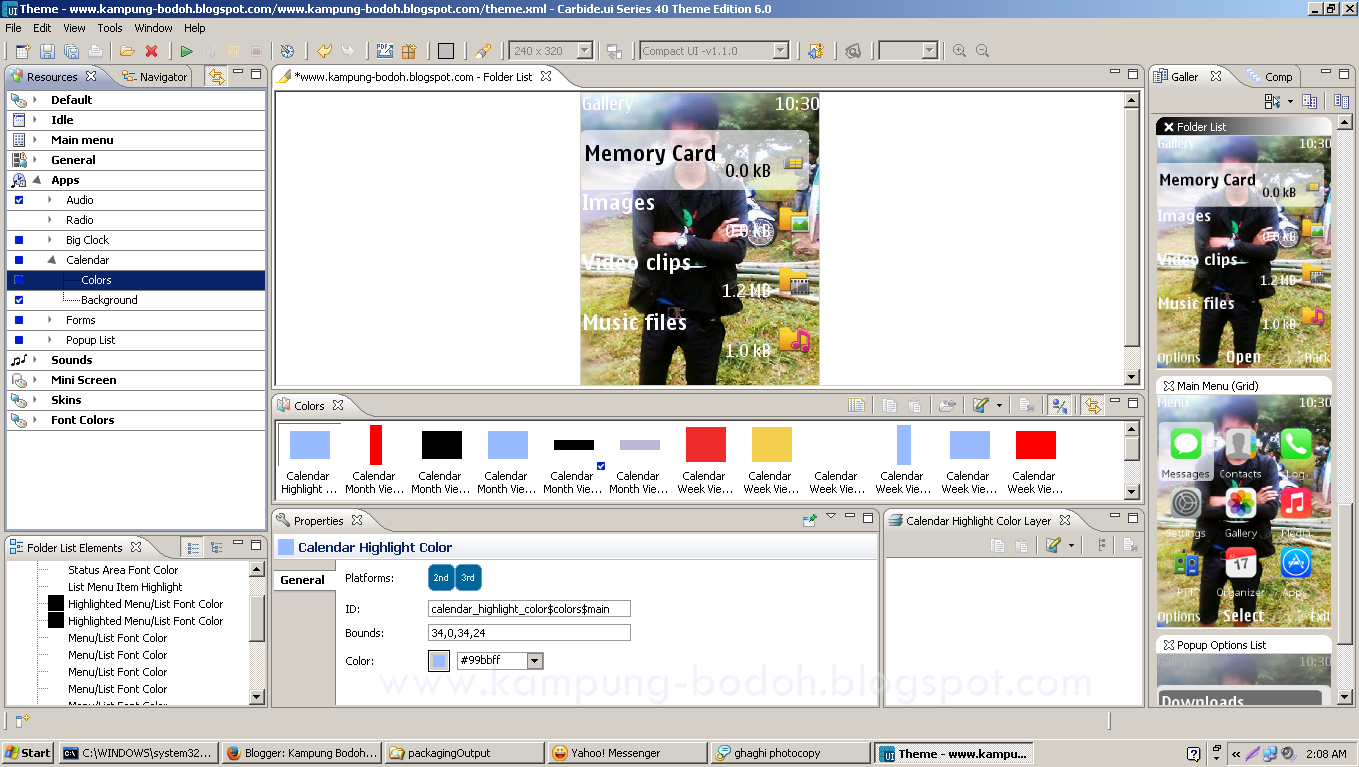
Task: Click the link-with-editor arrows in Resources panel
Action: point(216,76)
